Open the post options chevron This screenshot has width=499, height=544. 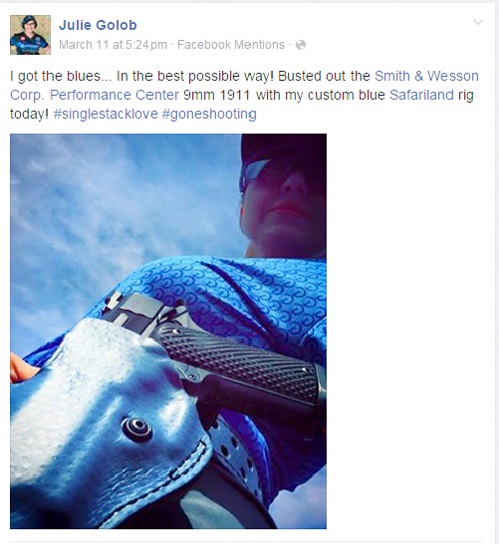point(478,23)
